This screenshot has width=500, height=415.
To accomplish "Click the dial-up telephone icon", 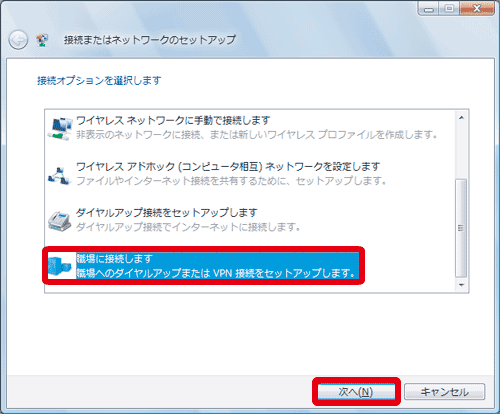I will coord(59,221).
